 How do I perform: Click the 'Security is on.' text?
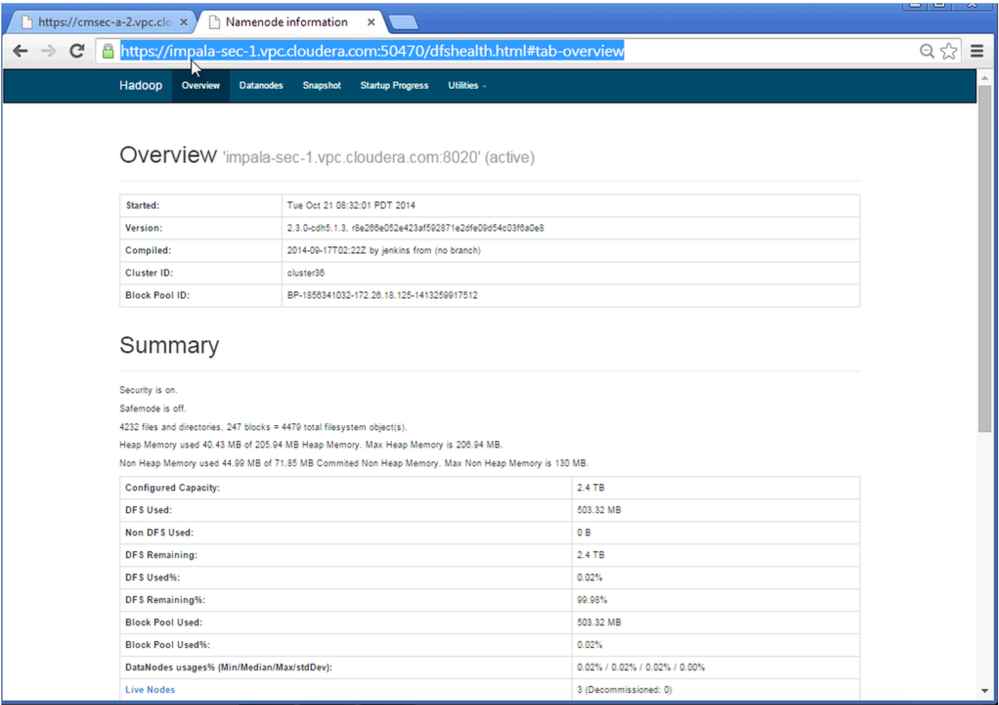[x=148, y=390]
